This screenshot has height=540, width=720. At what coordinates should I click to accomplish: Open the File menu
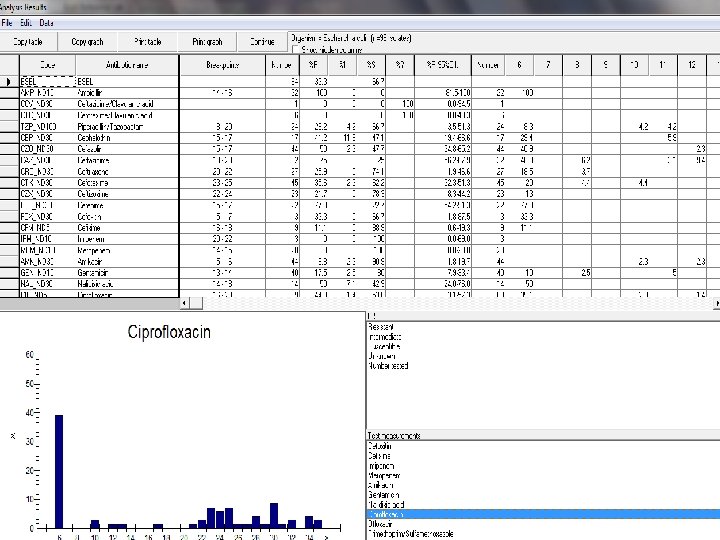click(x=7, y=23)
